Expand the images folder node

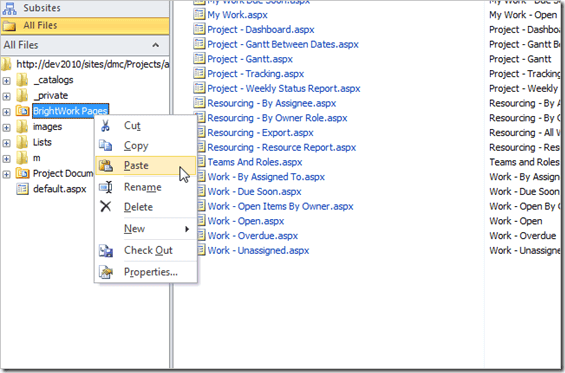(6, 127)
